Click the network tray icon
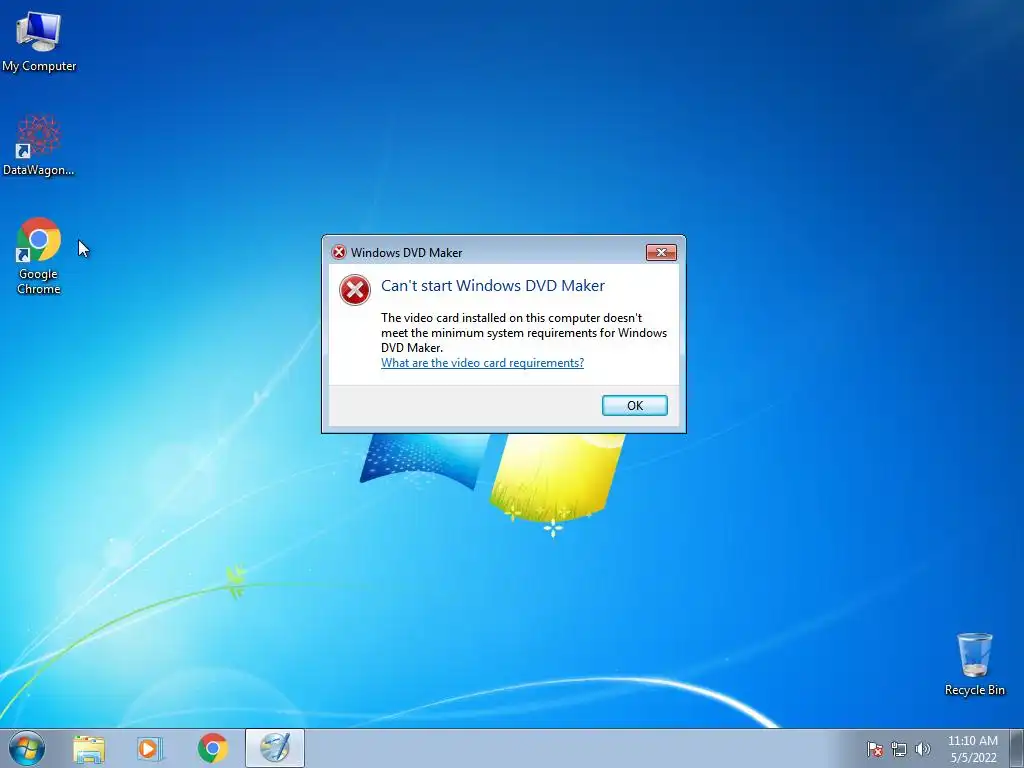This screenshot has width=1024, height=768. [x=899, y=750]
